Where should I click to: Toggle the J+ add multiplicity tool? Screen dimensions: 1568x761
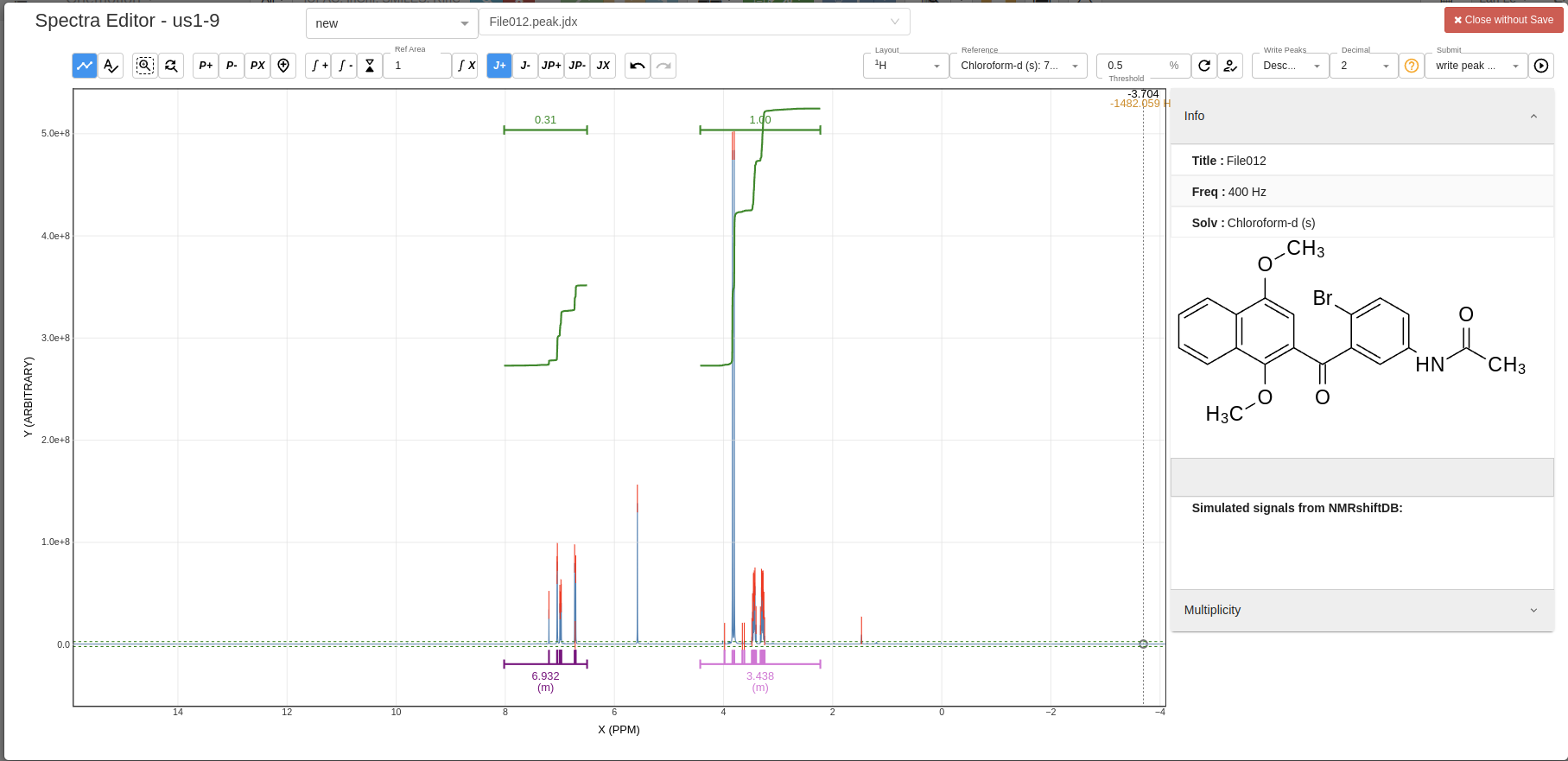[x=499, y=66]
